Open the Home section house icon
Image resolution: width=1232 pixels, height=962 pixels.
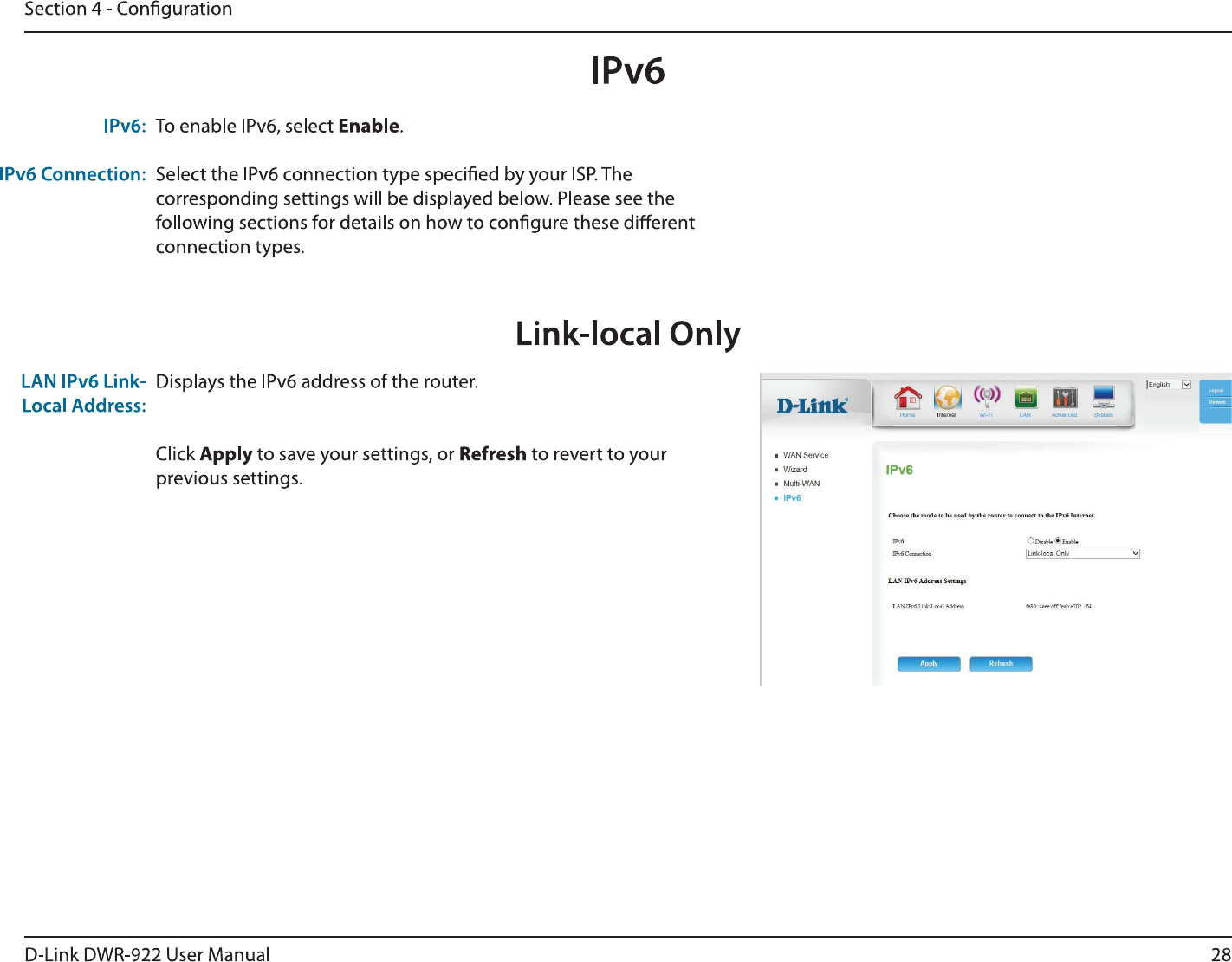pos(908,398)
